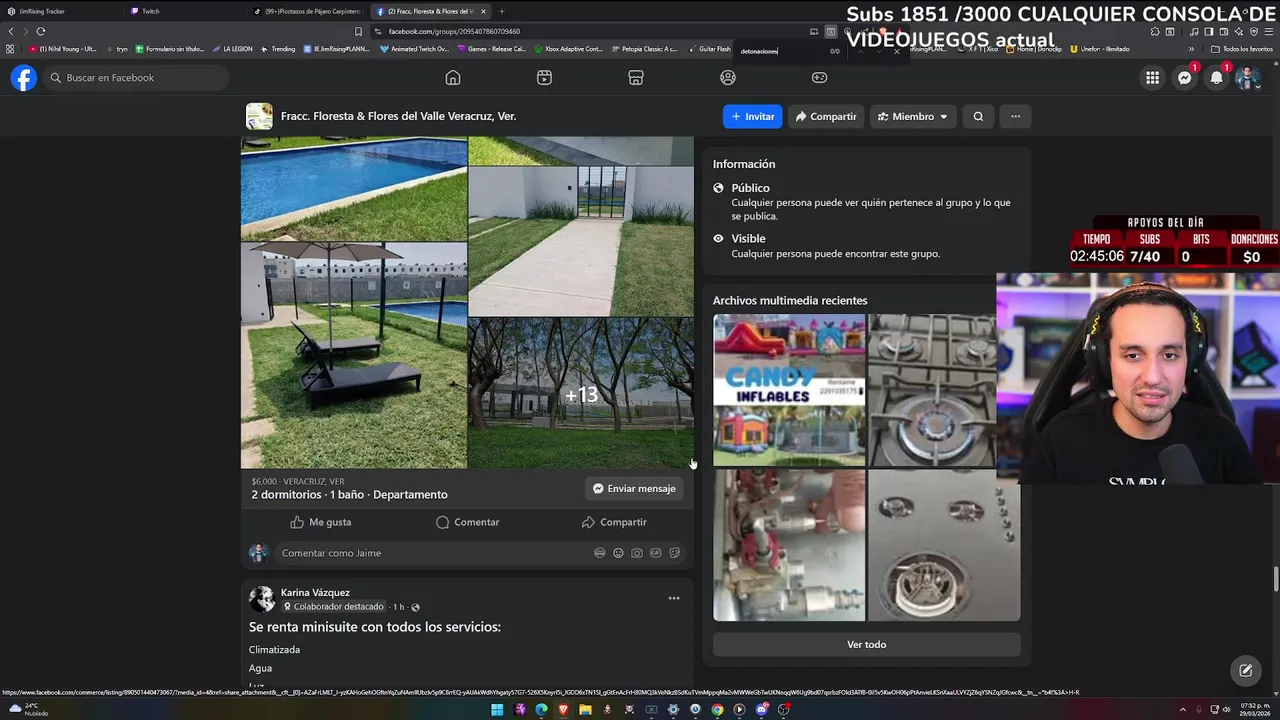Open the 2 dormitorios listing title
Image resolution: width=1280 pixels, height=720 pixels.
349,494
